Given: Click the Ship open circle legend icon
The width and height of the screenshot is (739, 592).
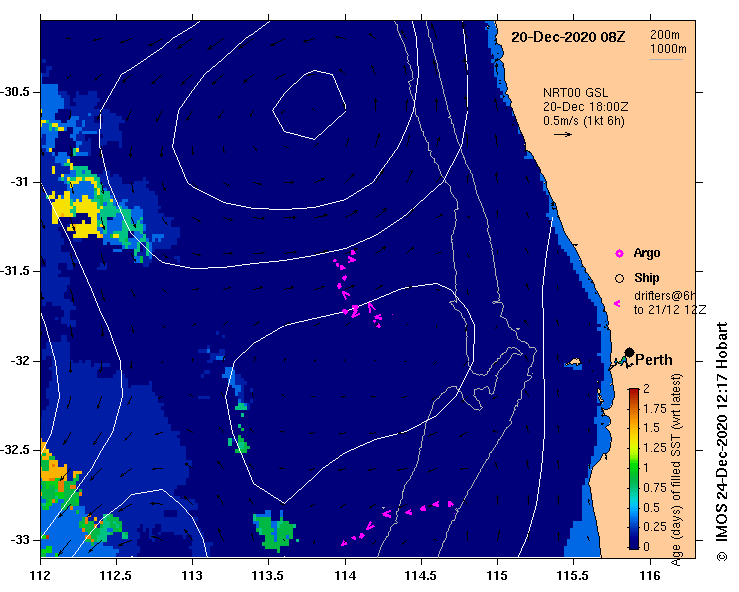Looking at the screenshot, I should (x=619, y=279).
